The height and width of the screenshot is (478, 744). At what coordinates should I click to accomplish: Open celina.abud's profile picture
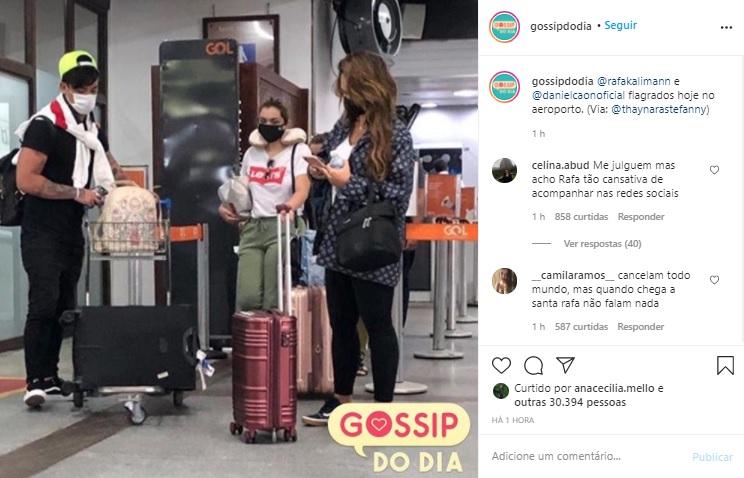point(504,170)
